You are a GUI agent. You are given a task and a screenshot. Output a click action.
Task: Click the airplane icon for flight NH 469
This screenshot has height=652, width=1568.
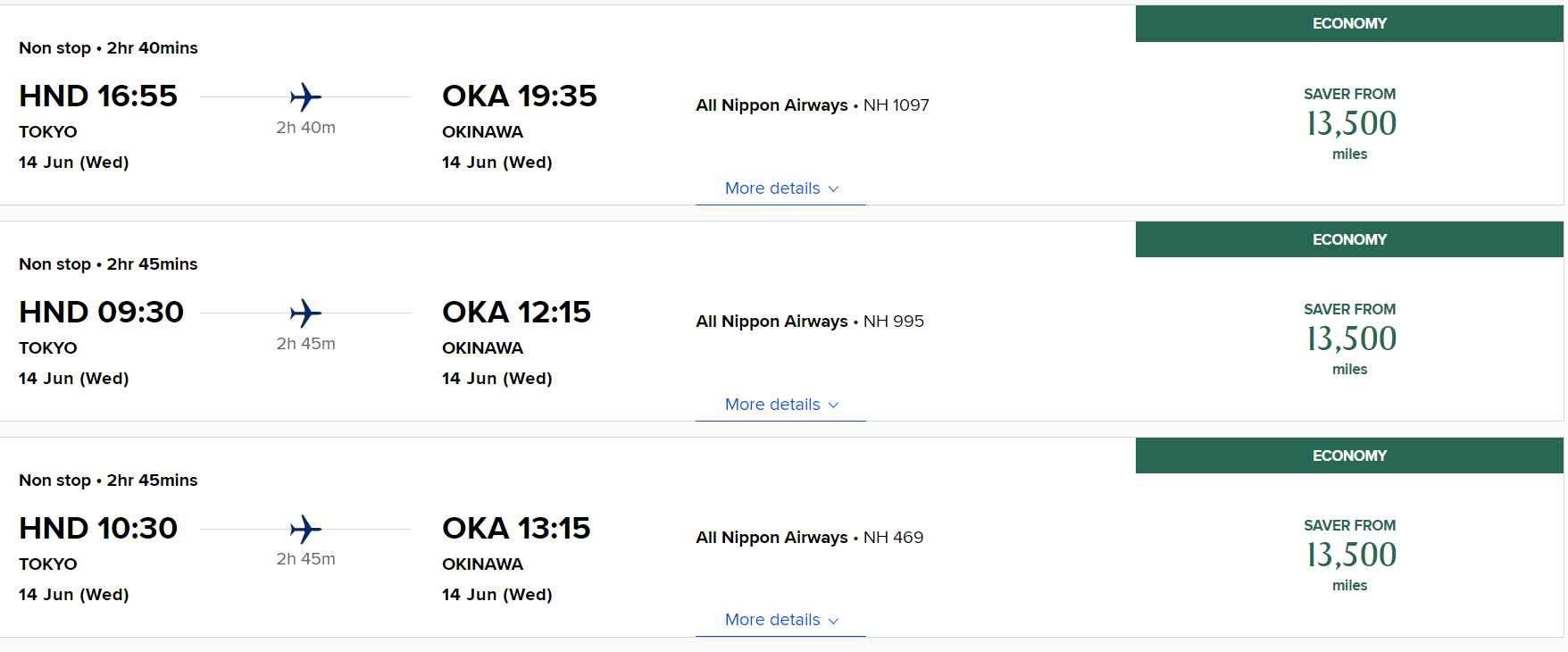[x=305, y=529]
